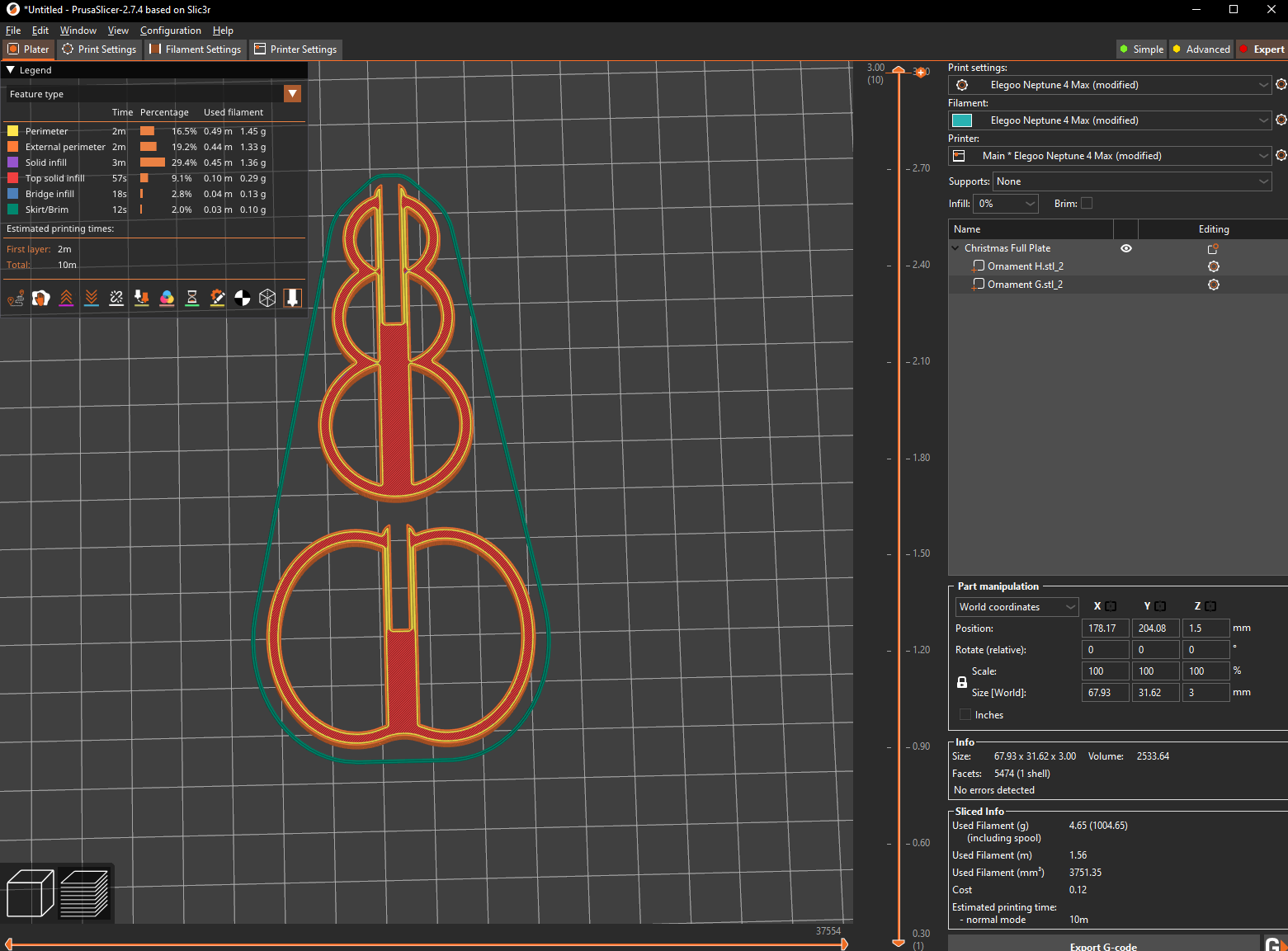Open Feature type view dropdown arrow
1288x951 pixels.
(x=292, y=94)
